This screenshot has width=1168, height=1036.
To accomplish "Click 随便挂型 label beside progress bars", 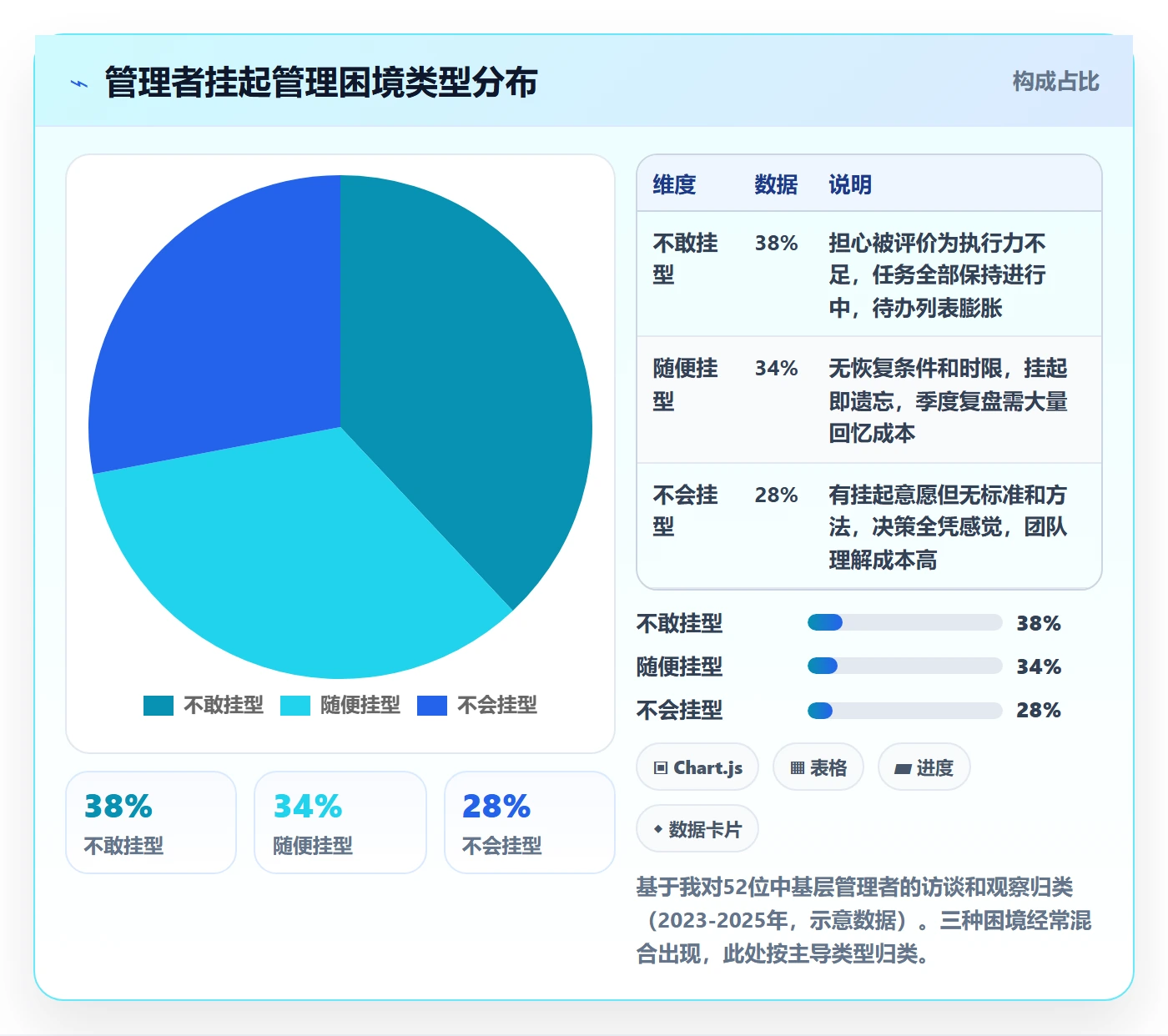I will click(680, 666).
